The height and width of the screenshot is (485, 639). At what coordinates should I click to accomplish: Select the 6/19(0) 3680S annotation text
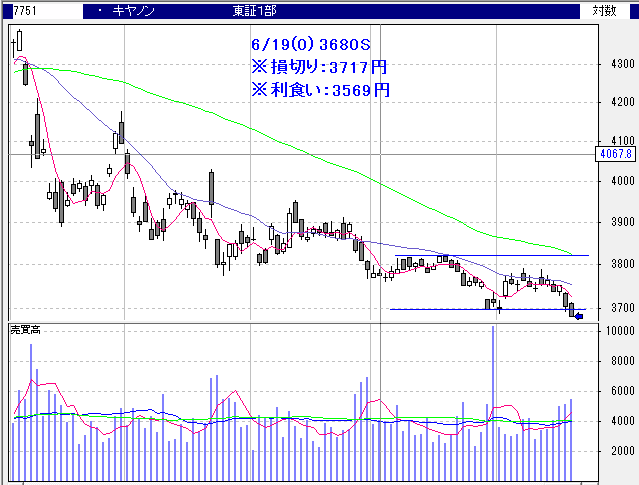311,45
